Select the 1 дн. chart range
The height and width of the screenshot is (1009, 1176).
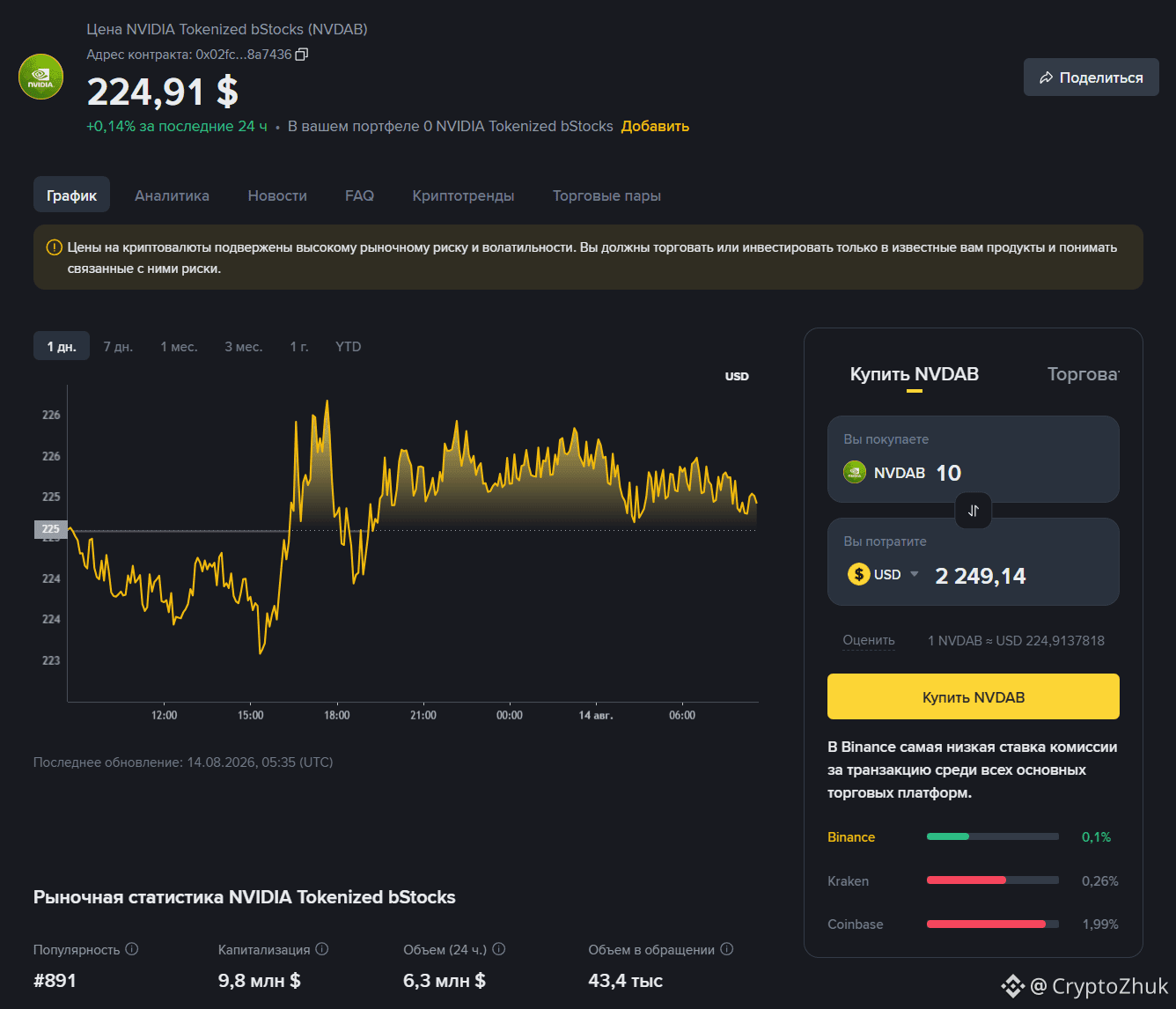[62, 347]
